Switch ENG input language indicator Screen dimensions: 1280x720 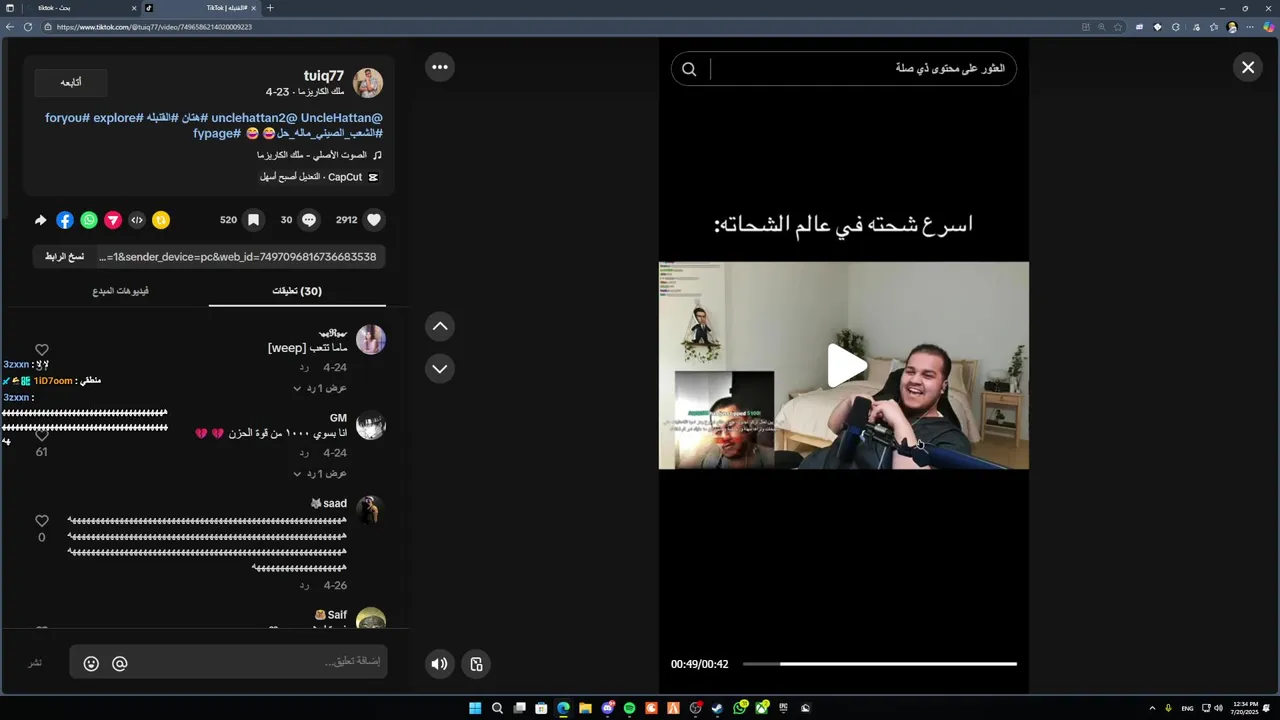click(1187, 708)
